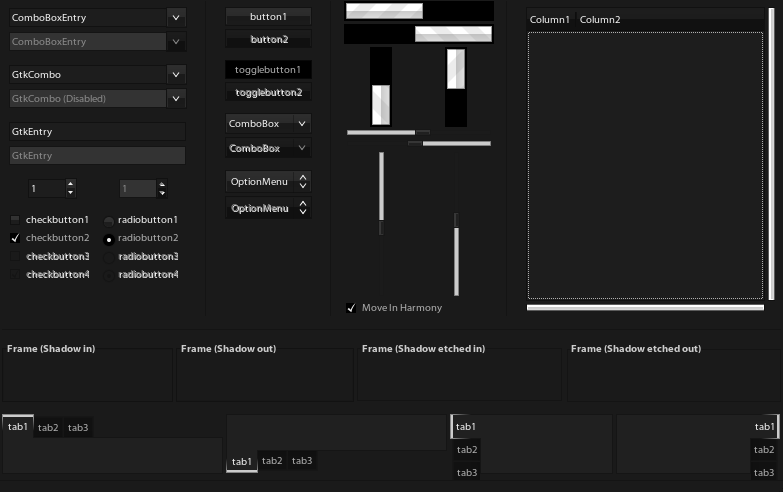783x492 pixels.
Task: Click the right vertical progress bar
Action: 456,87
